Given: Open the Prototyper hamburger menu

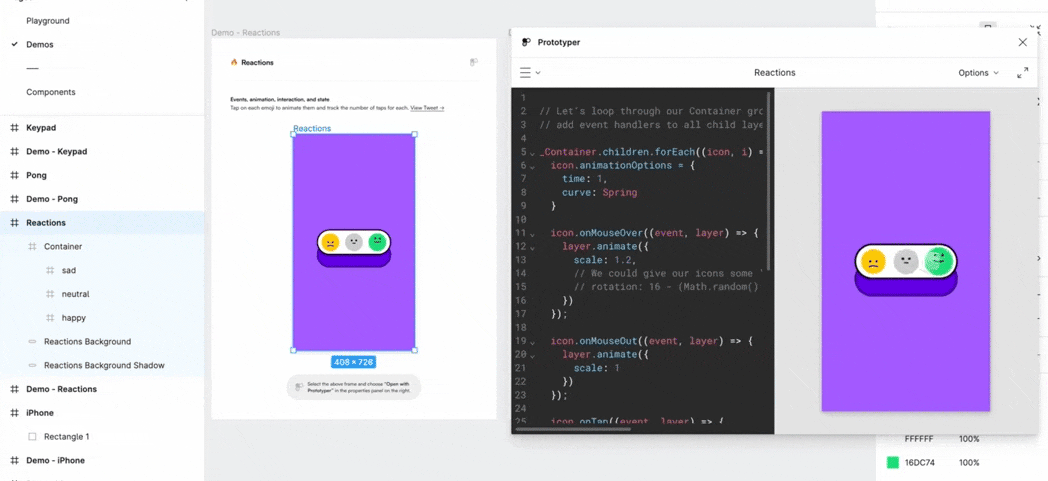Looking at the screenshot, I should (x=525, y=73).
